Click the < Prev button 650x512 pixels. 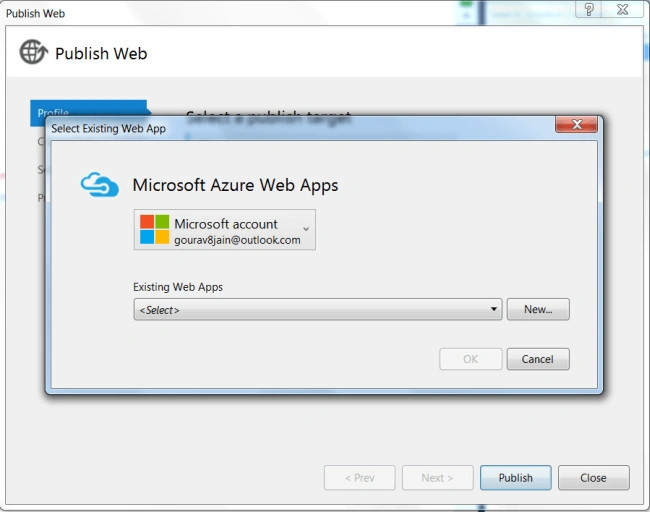point(360,478)
